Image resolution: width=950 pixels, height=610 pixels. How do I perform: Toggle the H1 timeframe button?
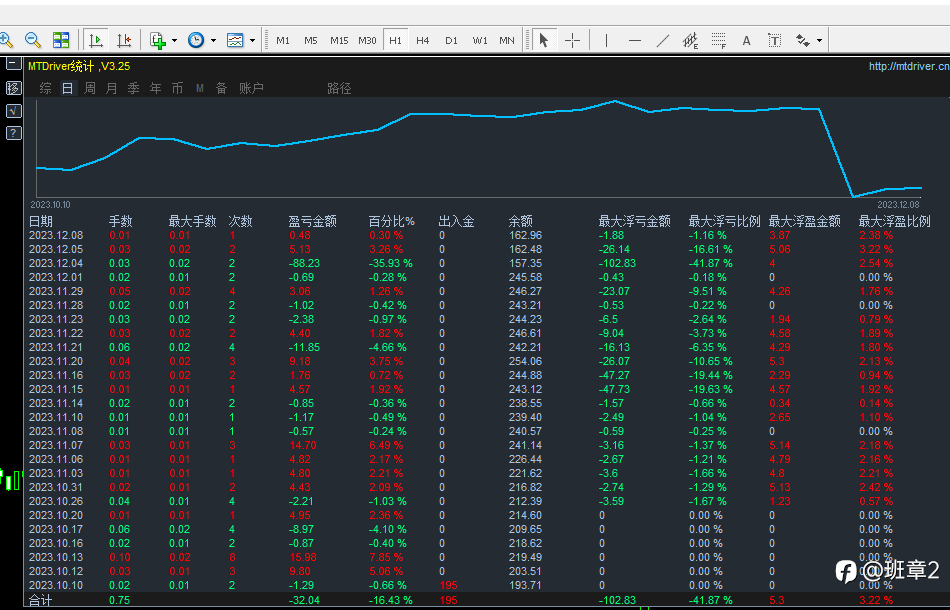(395, 40)
